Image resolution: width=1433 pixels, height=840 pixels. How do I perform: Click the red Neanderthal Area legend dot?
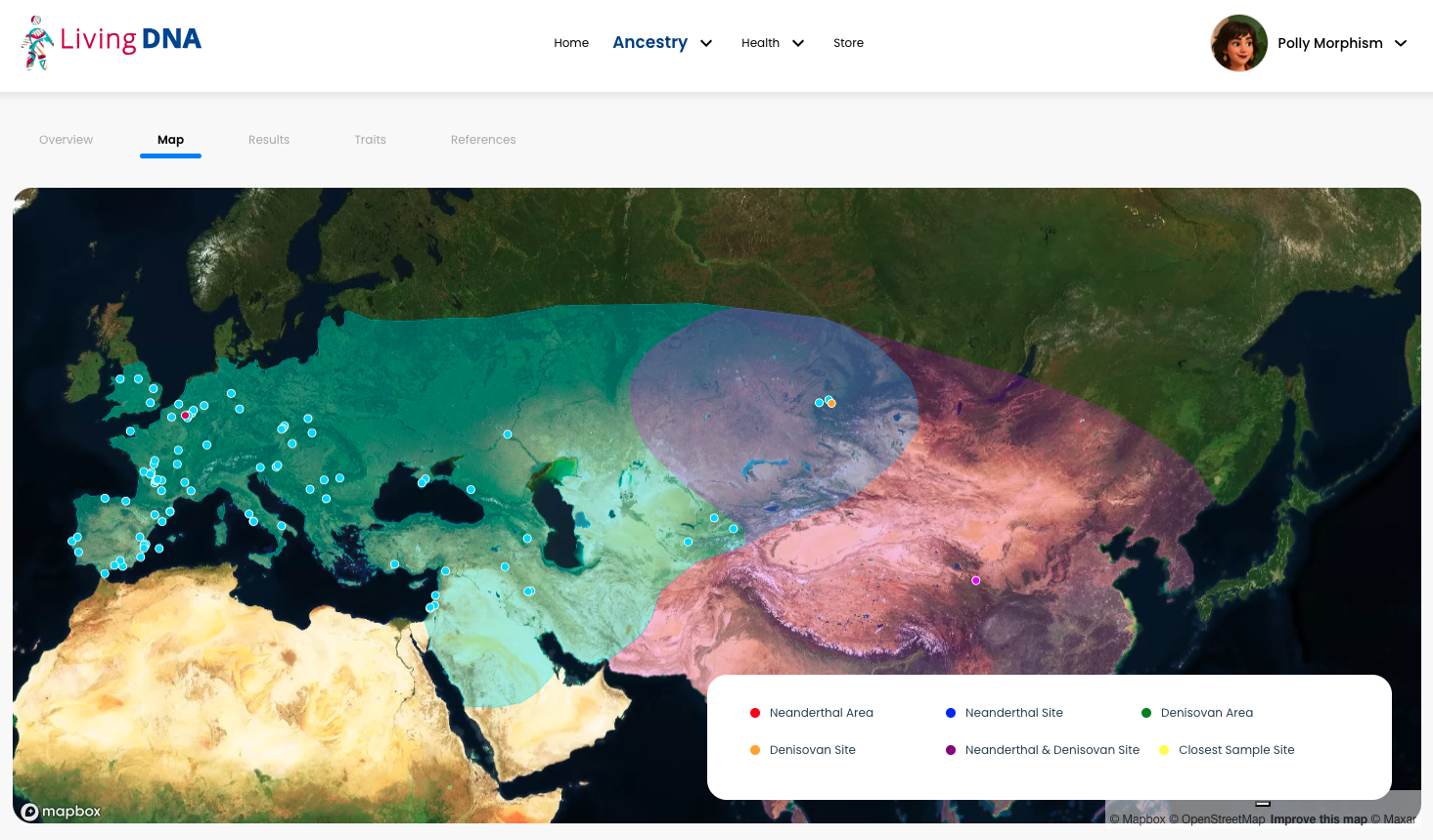pos(755,713)
